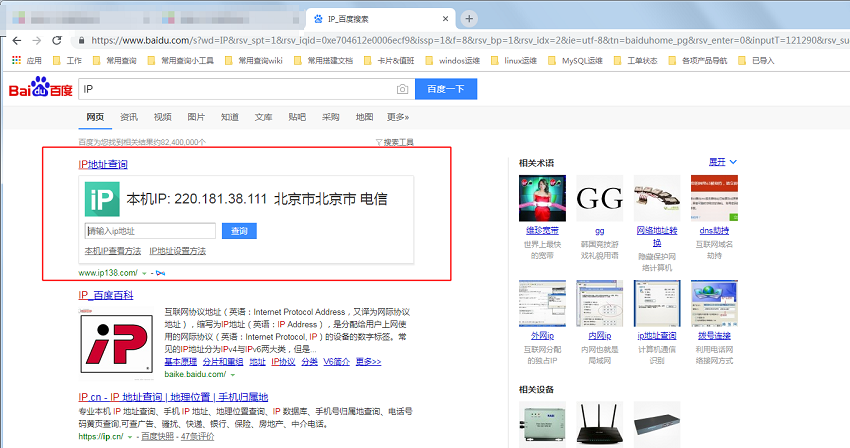Switch to the 视频 tab
Image resolution: width=850 pixels, height=448 pixels.
[x=162, y=117]
